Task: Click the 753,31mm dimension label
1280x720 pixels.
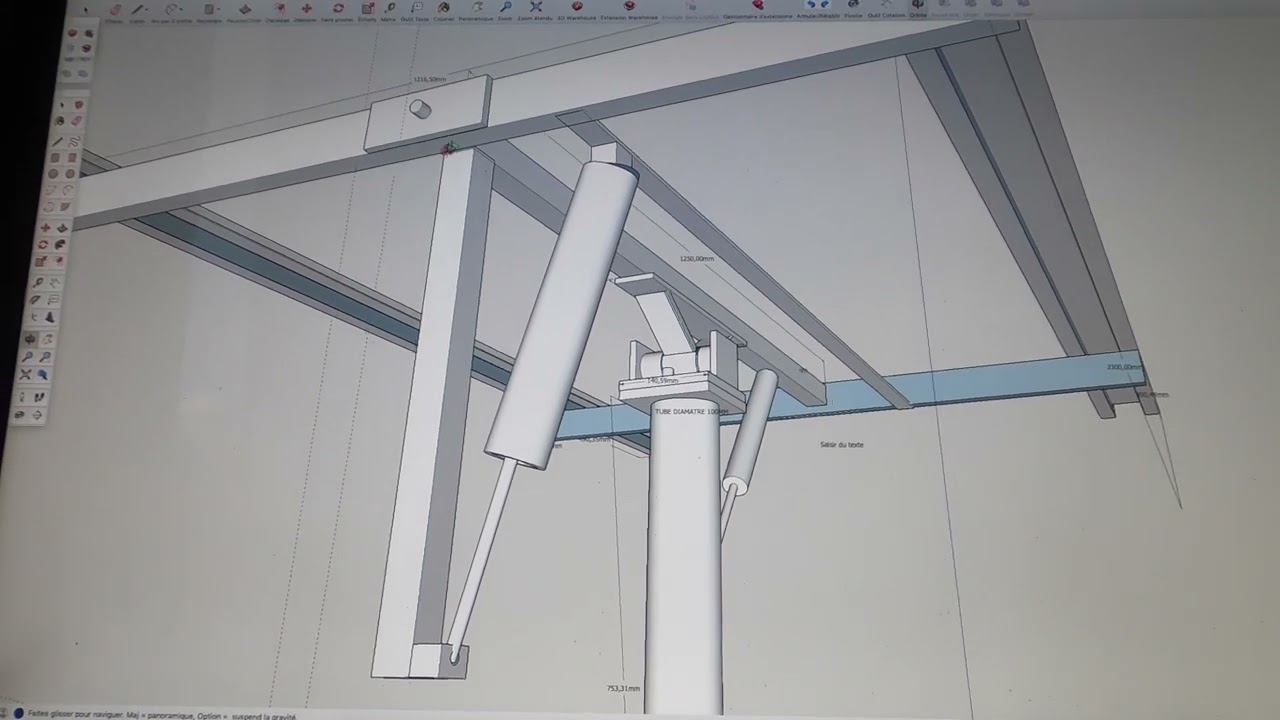Action: point(623,688)
